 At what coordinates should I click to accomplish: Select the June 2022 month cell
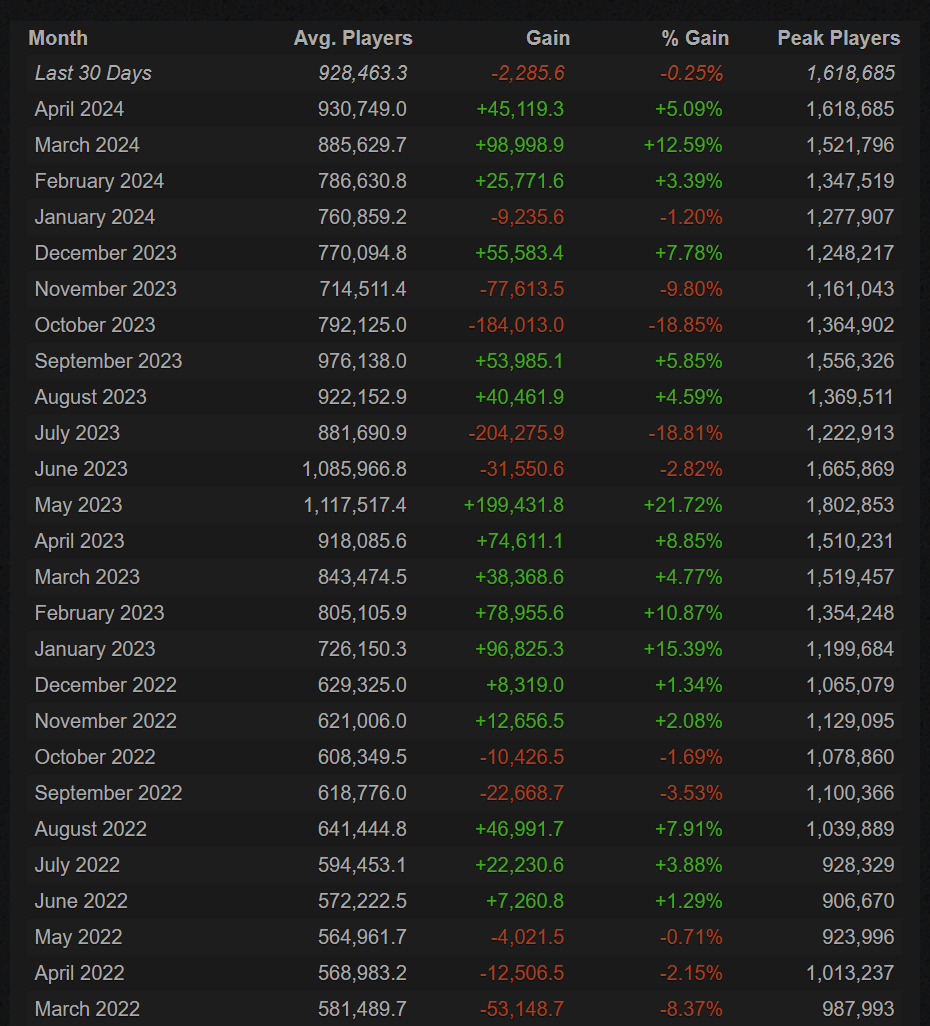coord(81,901)
